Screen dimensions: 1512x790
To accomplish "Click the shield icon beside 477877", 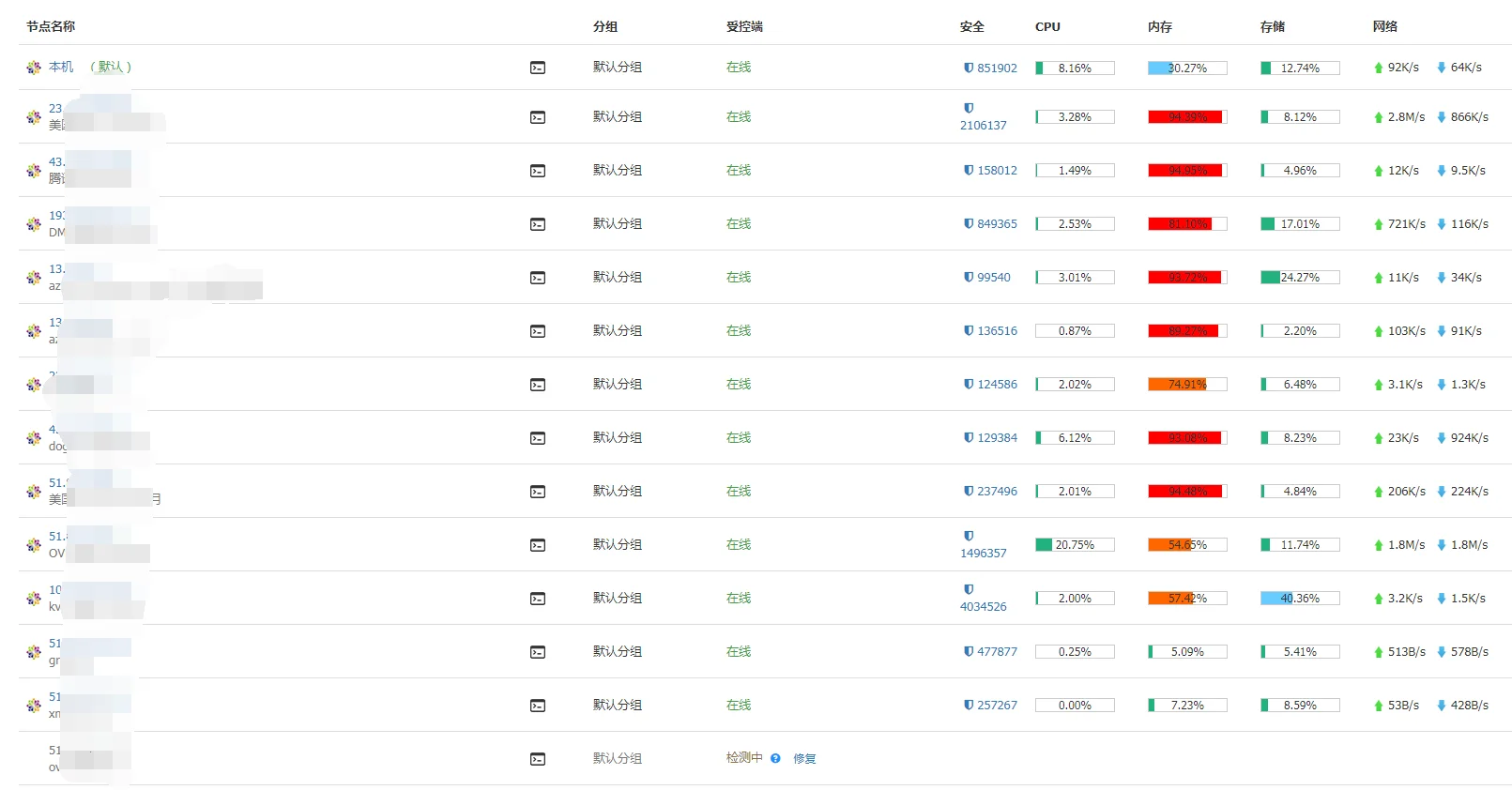I will pyautogui.click(x=969, y=651).
